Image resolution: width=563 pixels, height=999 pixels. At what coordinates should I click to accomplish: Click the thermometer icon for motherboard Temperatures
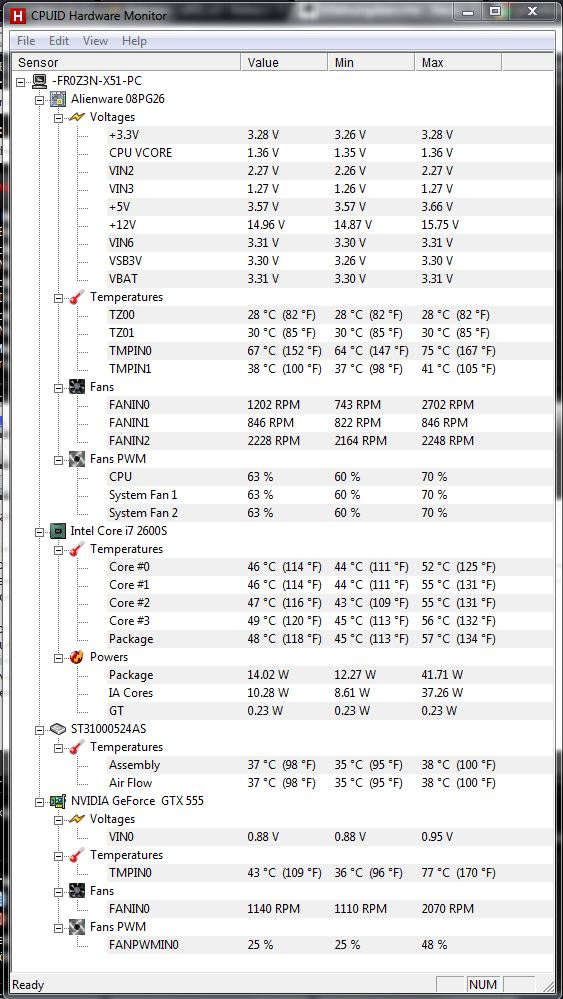point(76,297)
